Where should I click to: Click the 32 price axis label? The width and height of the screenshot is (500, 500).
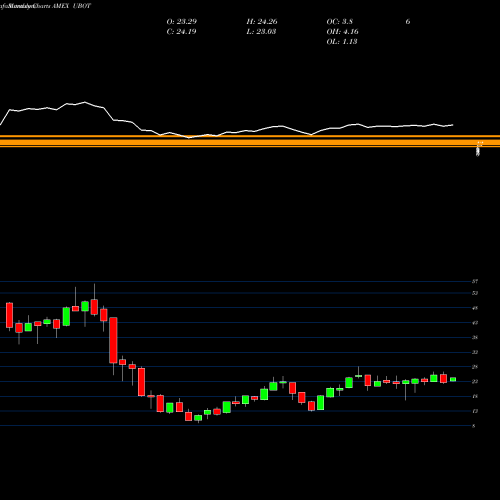475,352
